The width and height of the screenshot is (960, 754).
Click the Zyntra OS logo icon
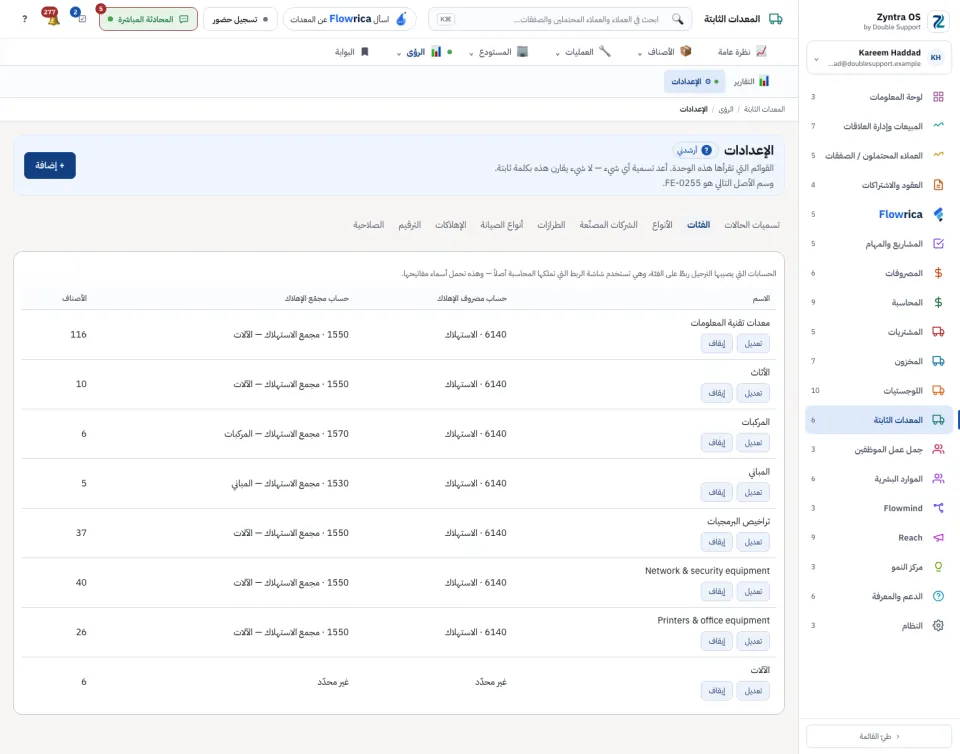tap(938, 21)
